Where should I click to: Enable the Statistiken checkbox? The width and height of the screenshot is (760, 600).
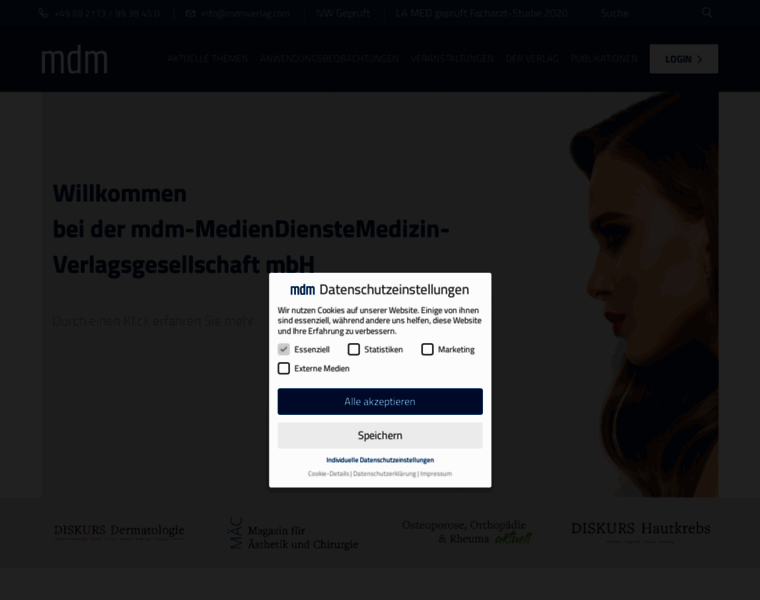(x=354, y=349)
